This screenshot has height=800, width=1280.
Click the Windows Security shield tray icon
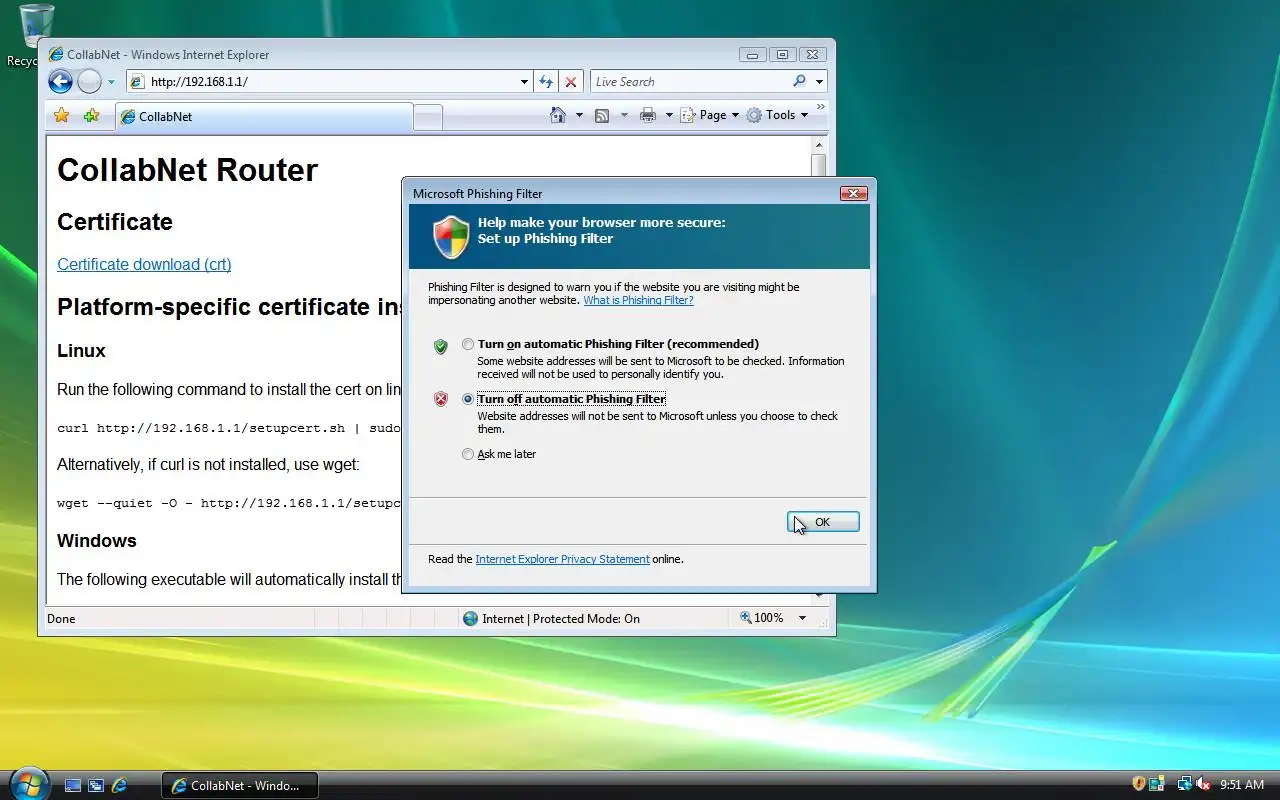[x=1138, y=784]
